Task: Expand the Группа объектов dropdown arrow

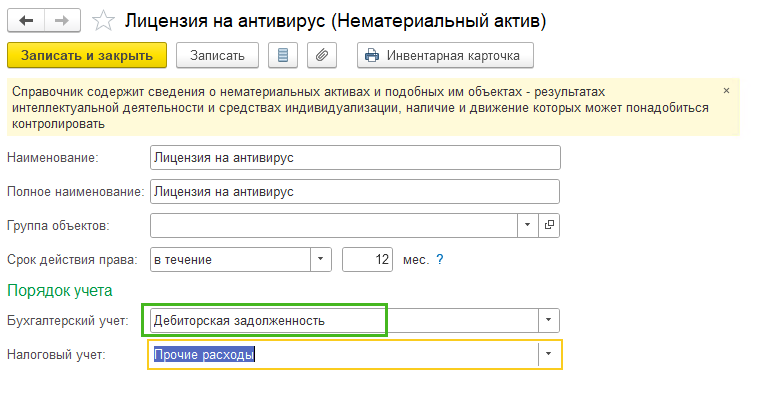Action: click(528, 226)
